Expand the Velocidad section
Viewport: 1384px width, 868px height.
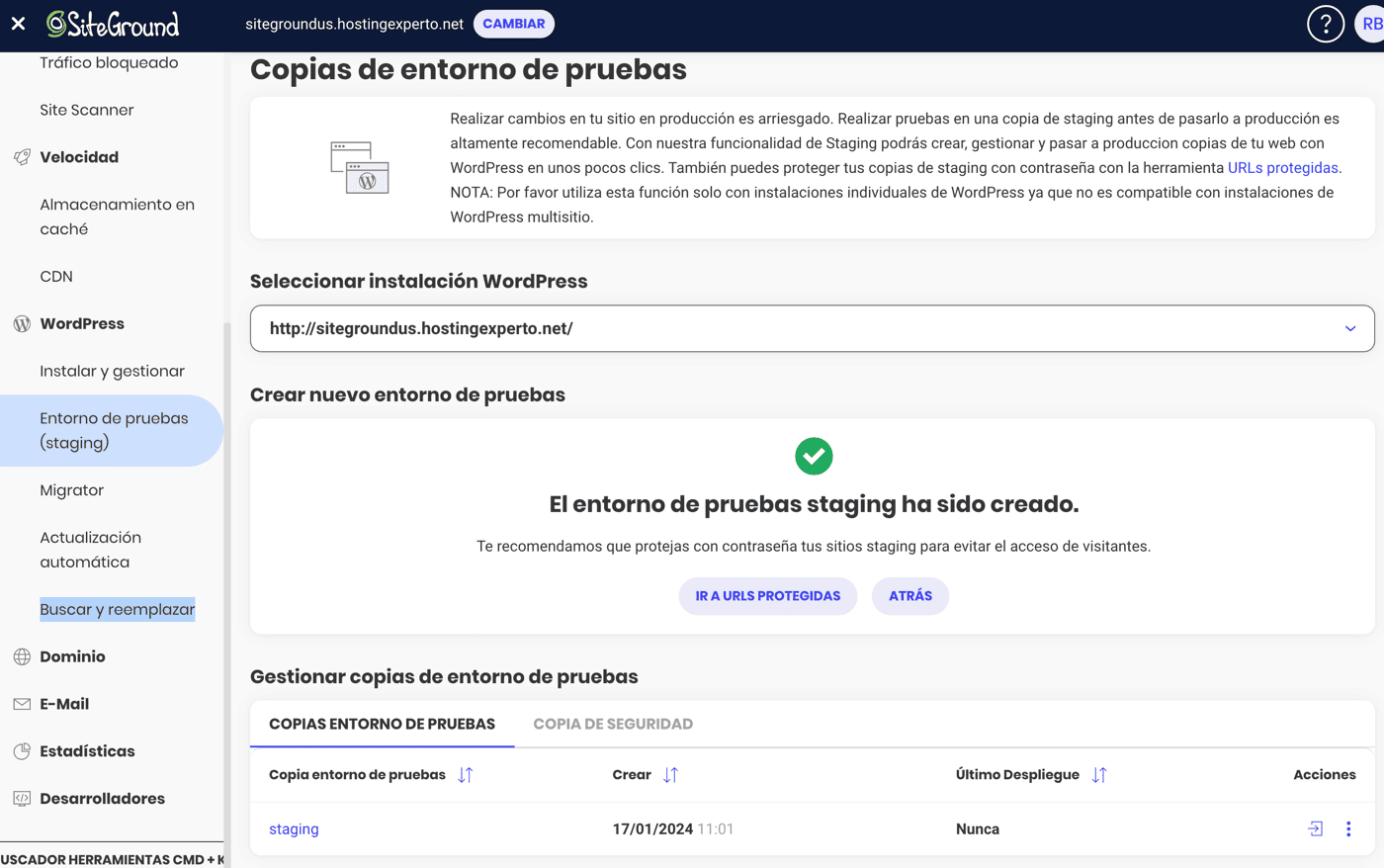pyautogui.click(x=79, y=157)
